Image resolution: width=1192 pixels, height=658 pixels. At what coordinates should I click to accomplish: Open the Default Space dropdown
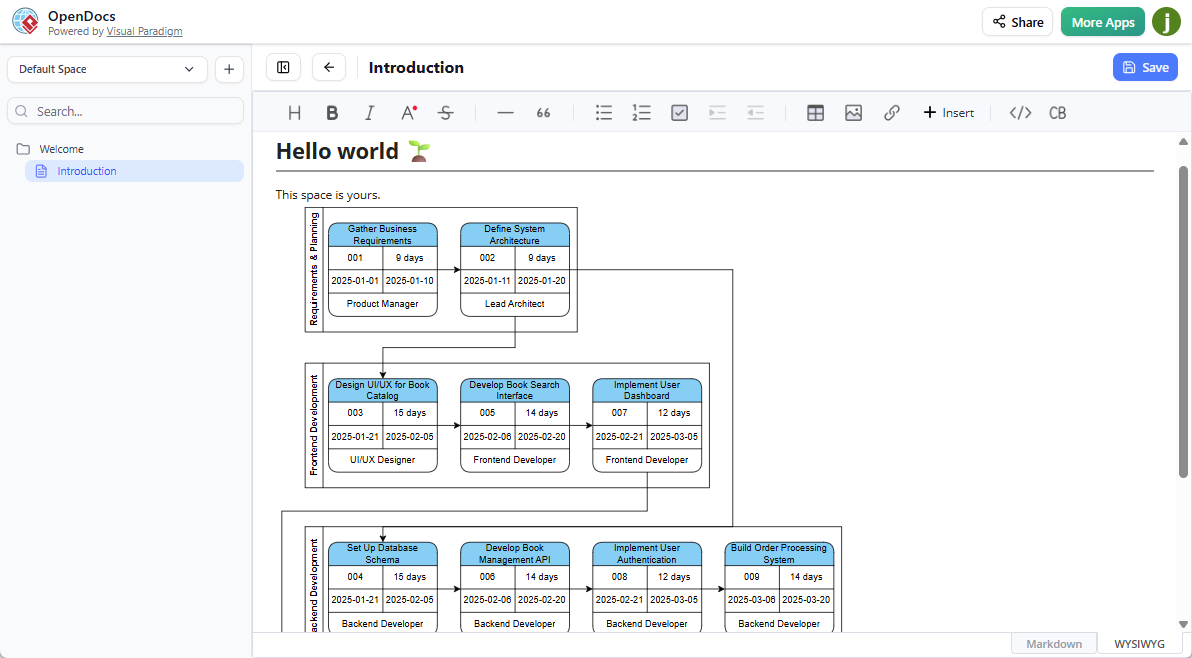tap(107, 69)
